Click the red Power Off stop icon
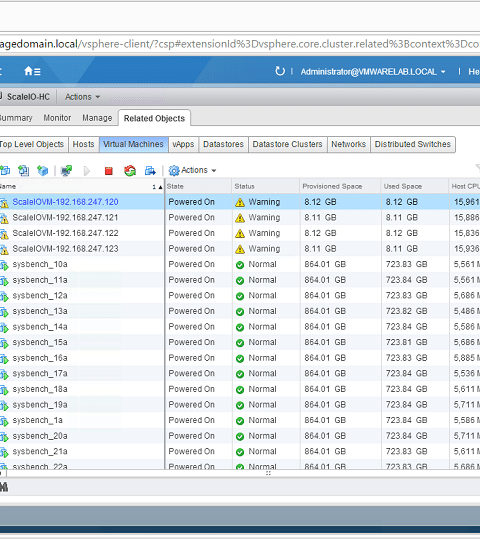 (x=109, y=170)
